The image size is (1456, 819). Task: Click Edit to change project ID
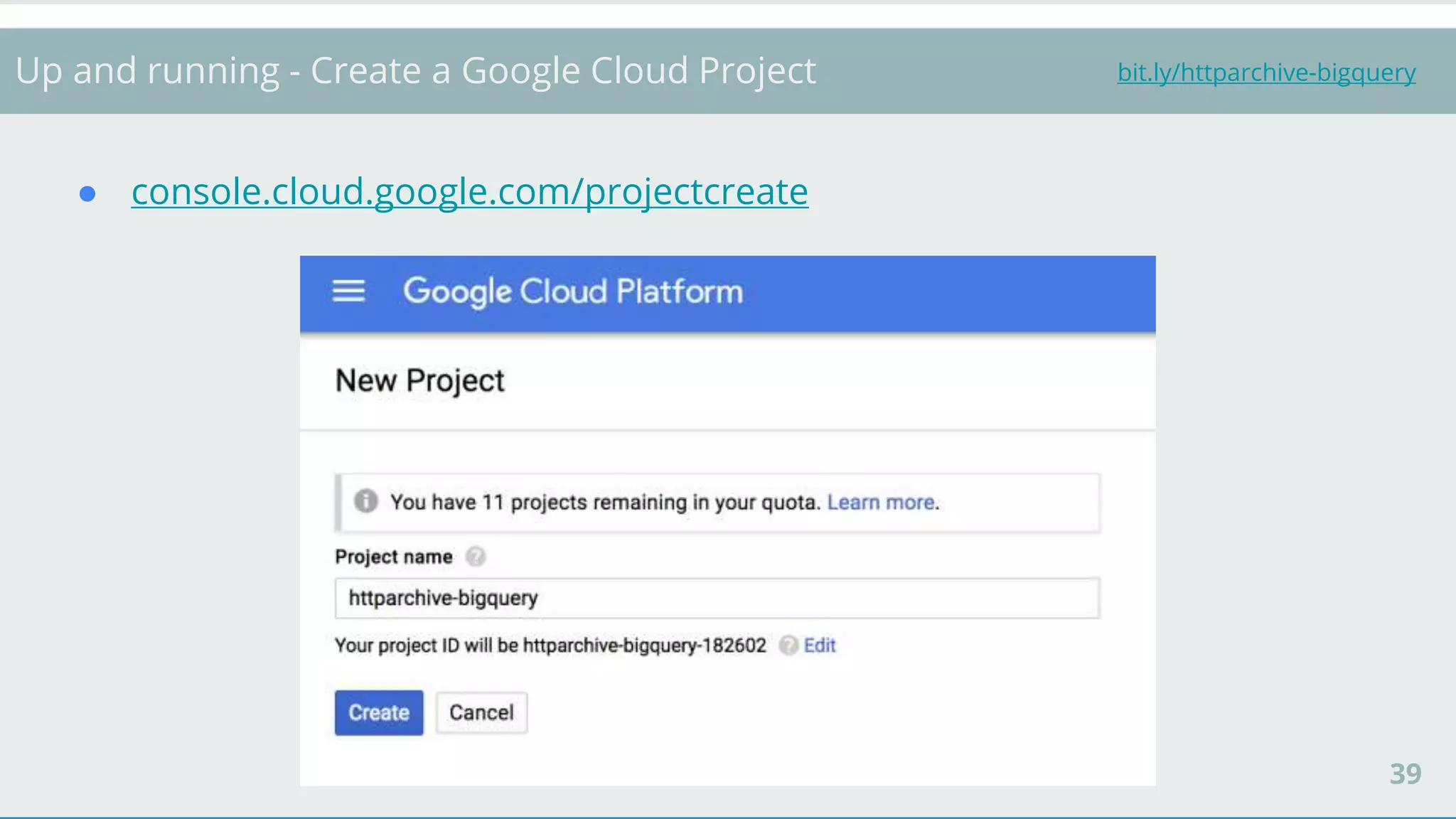820,646
